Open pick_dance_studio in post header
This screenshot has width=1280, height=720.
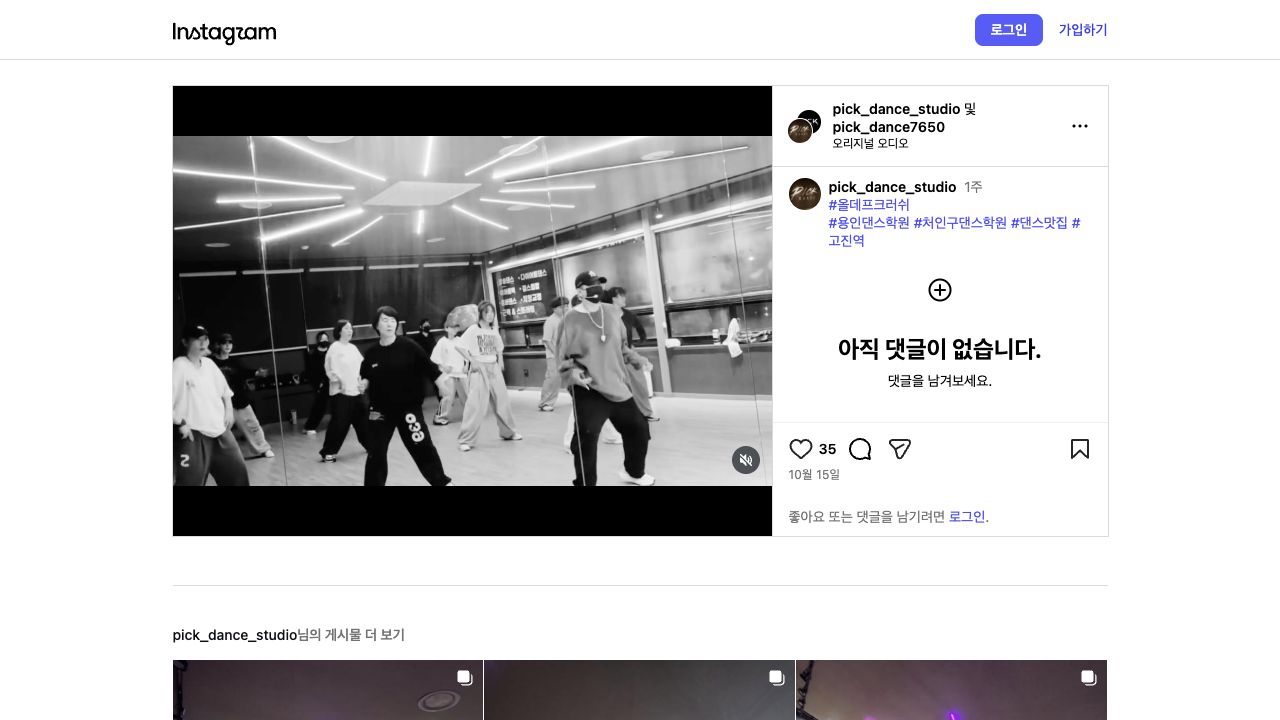pyautogui.click(x=896, y=109)
